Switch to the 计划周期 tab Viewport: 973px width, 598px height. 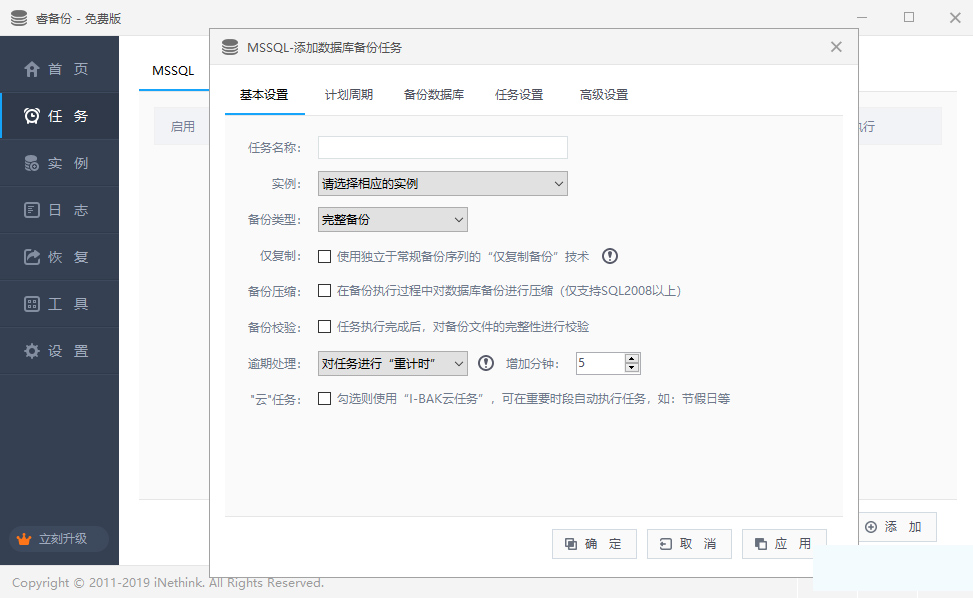pyautogui.click(x=348, y=95)
